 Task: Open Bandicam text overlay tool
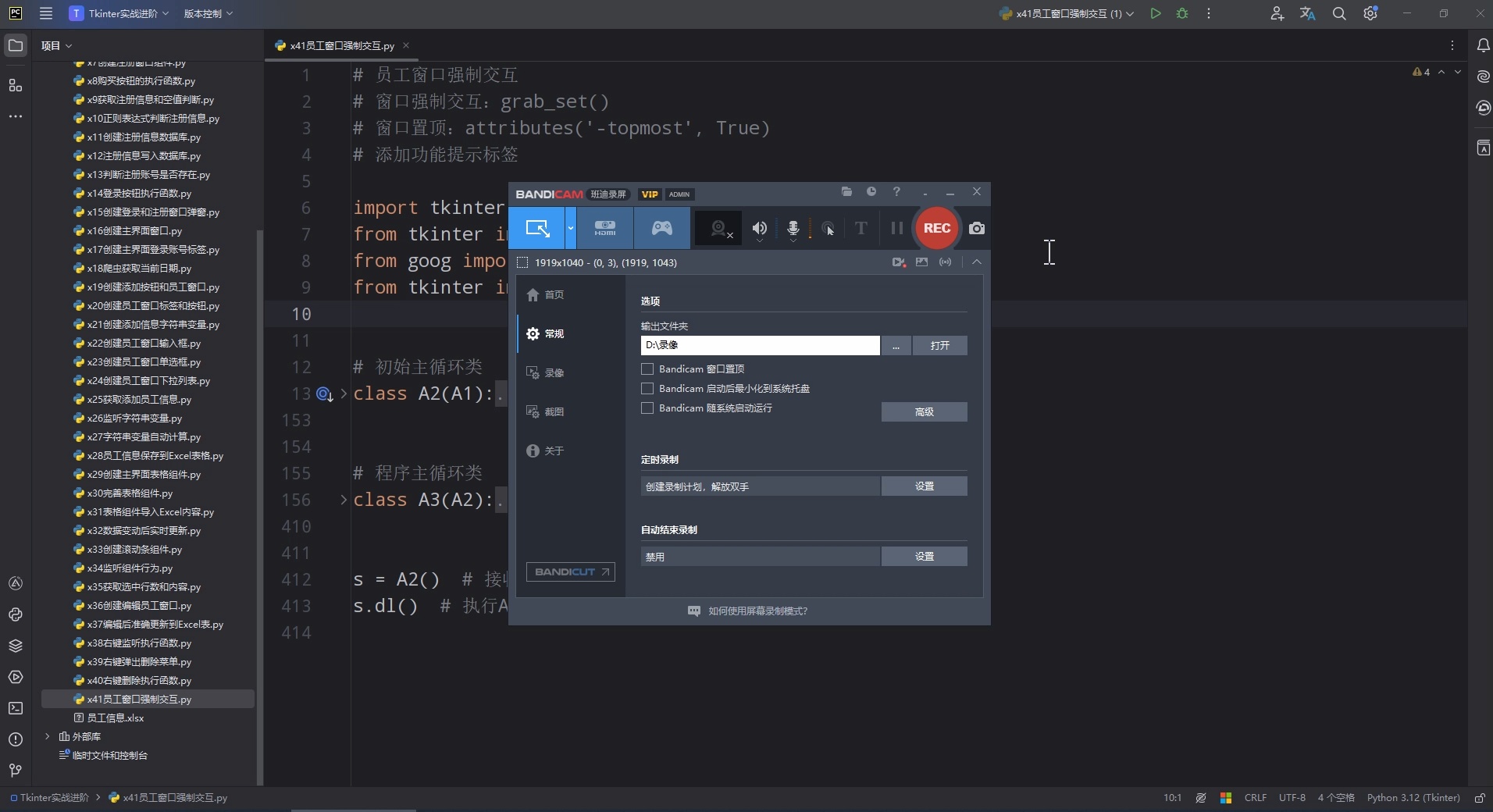pos(860,228)
